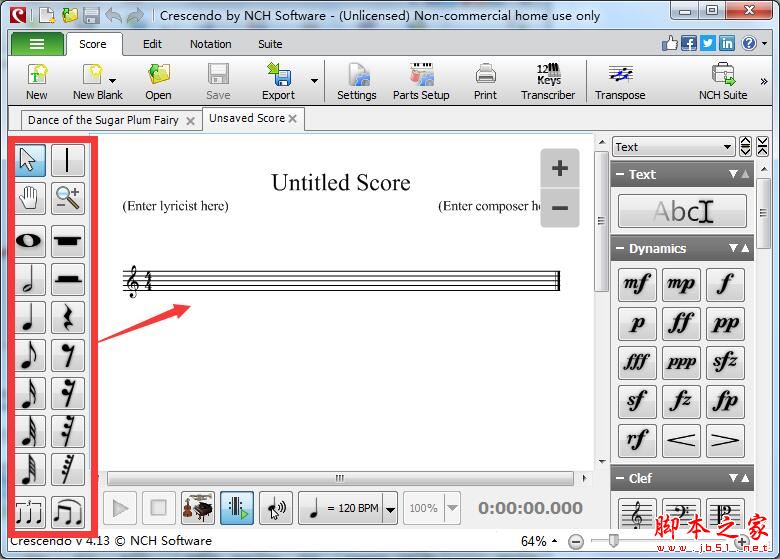Select the eighth rest tool

[x=68, y=355]
